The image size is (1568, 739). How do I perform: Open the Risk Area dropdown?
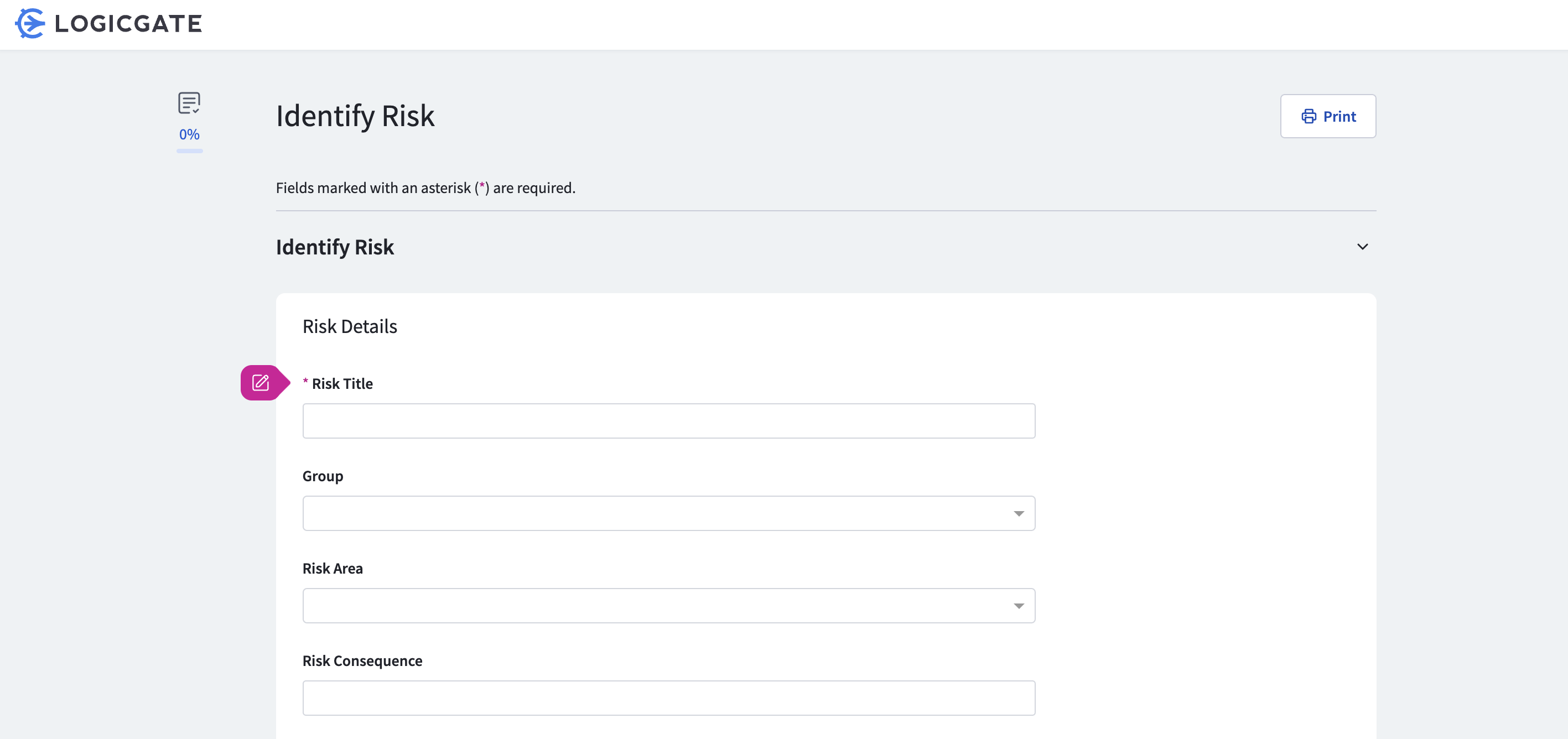668,605
